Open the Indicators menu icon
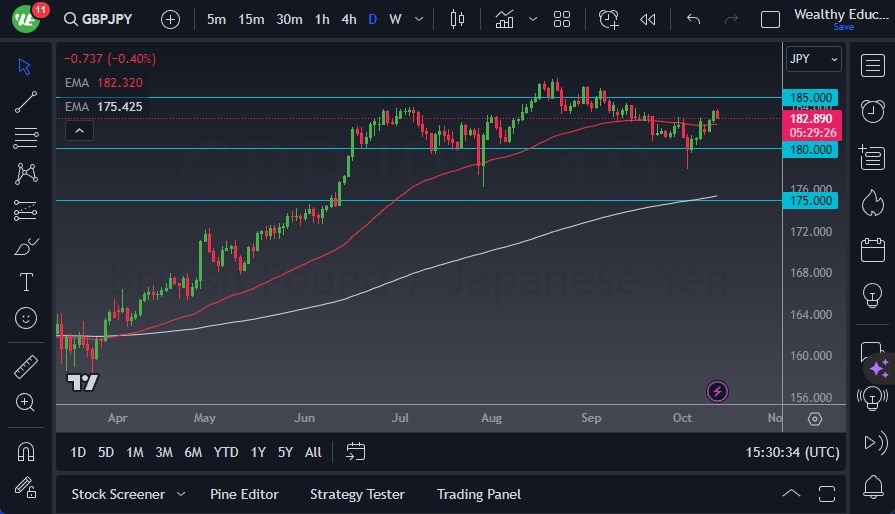895x514 pixels. point(505,19)
